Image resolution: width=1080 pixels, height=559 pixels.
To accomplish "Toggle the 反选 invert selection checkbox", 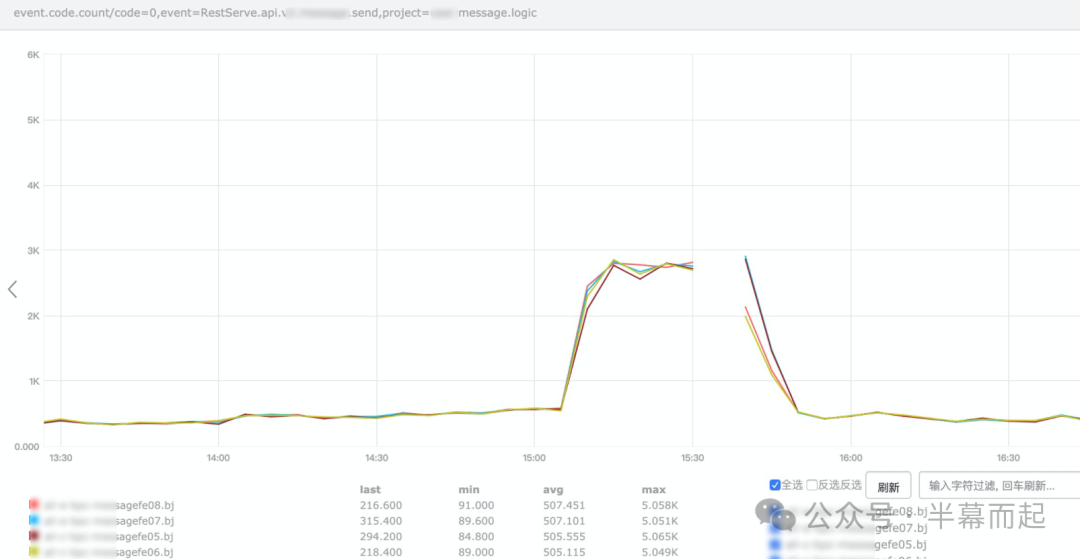I will coord(812,485).
